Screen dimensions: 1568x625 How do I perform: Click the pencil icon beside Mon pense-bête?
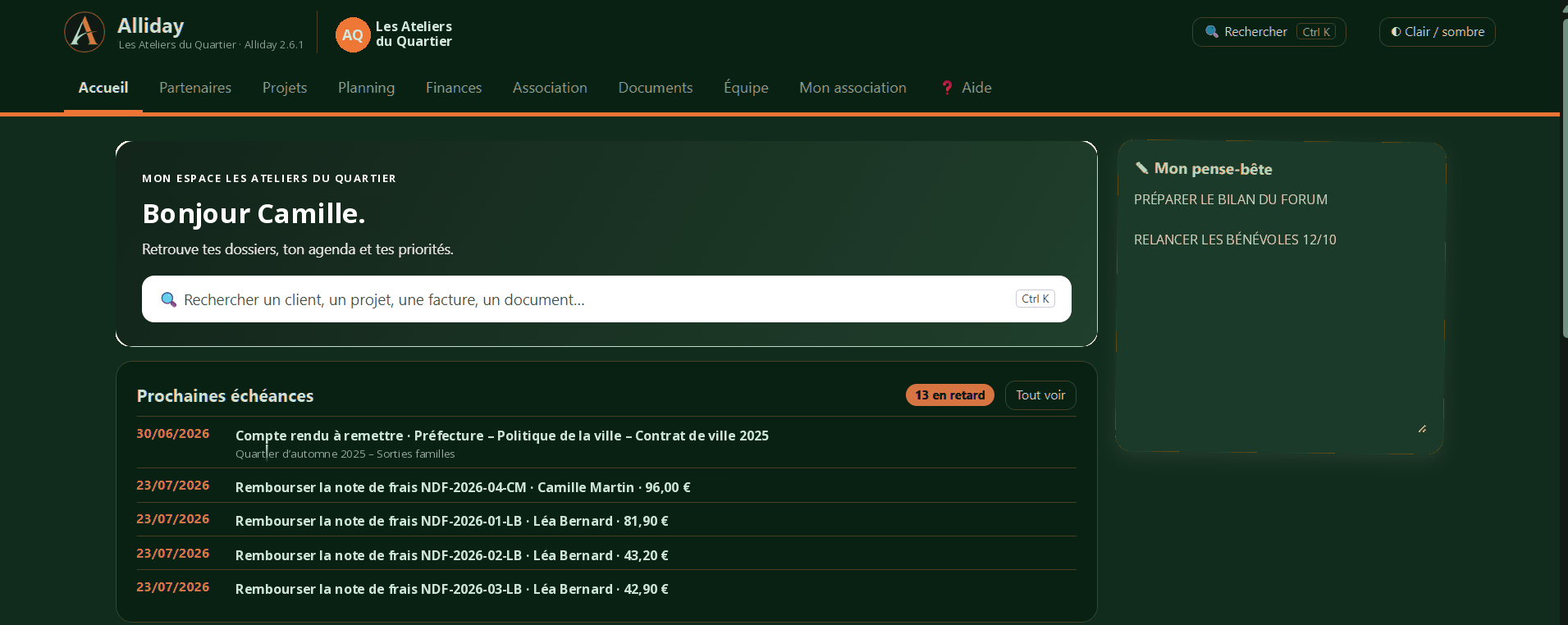click(x=1141, y=168)
